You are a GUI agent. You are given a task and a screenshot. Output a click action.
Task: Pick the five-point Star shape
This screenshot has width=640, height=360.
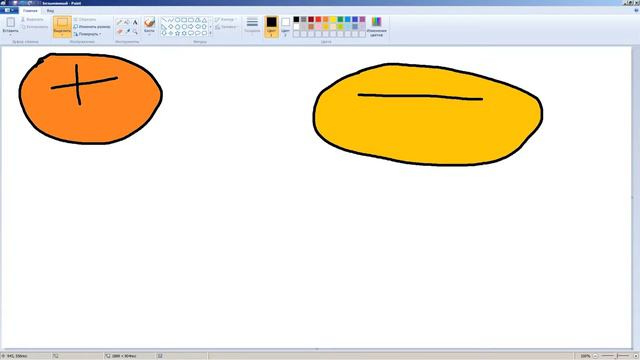pyautogui.click(x=178, y=33)
